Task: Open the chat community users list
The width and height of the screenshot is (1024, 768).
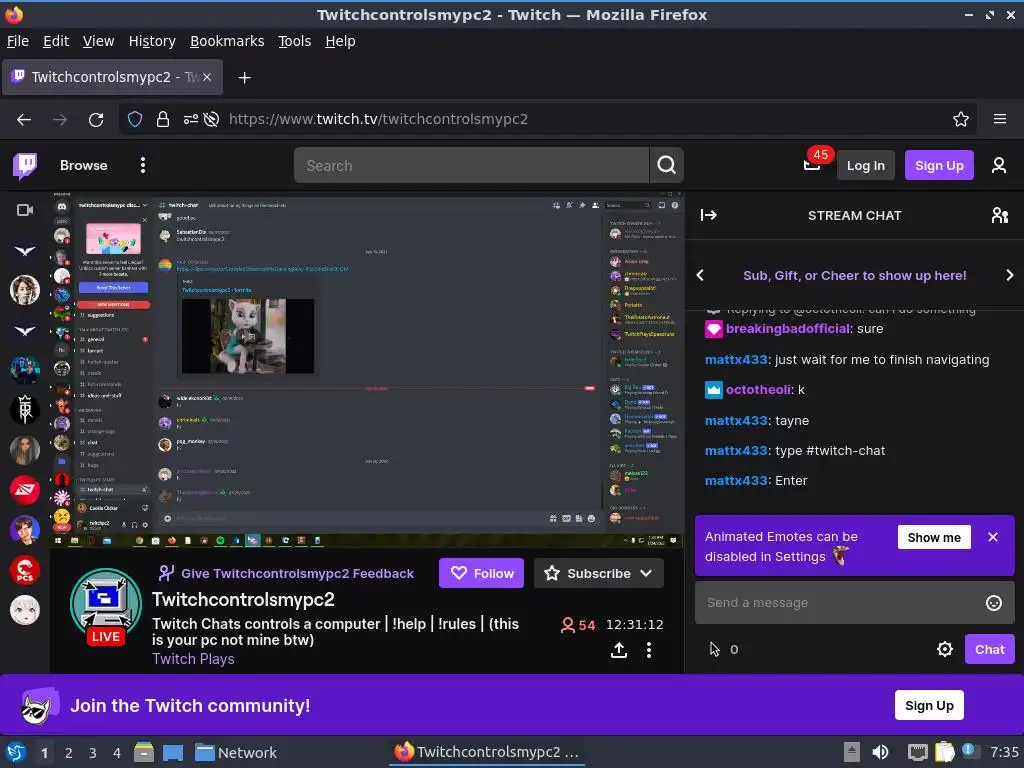Action: (1000, 215)
